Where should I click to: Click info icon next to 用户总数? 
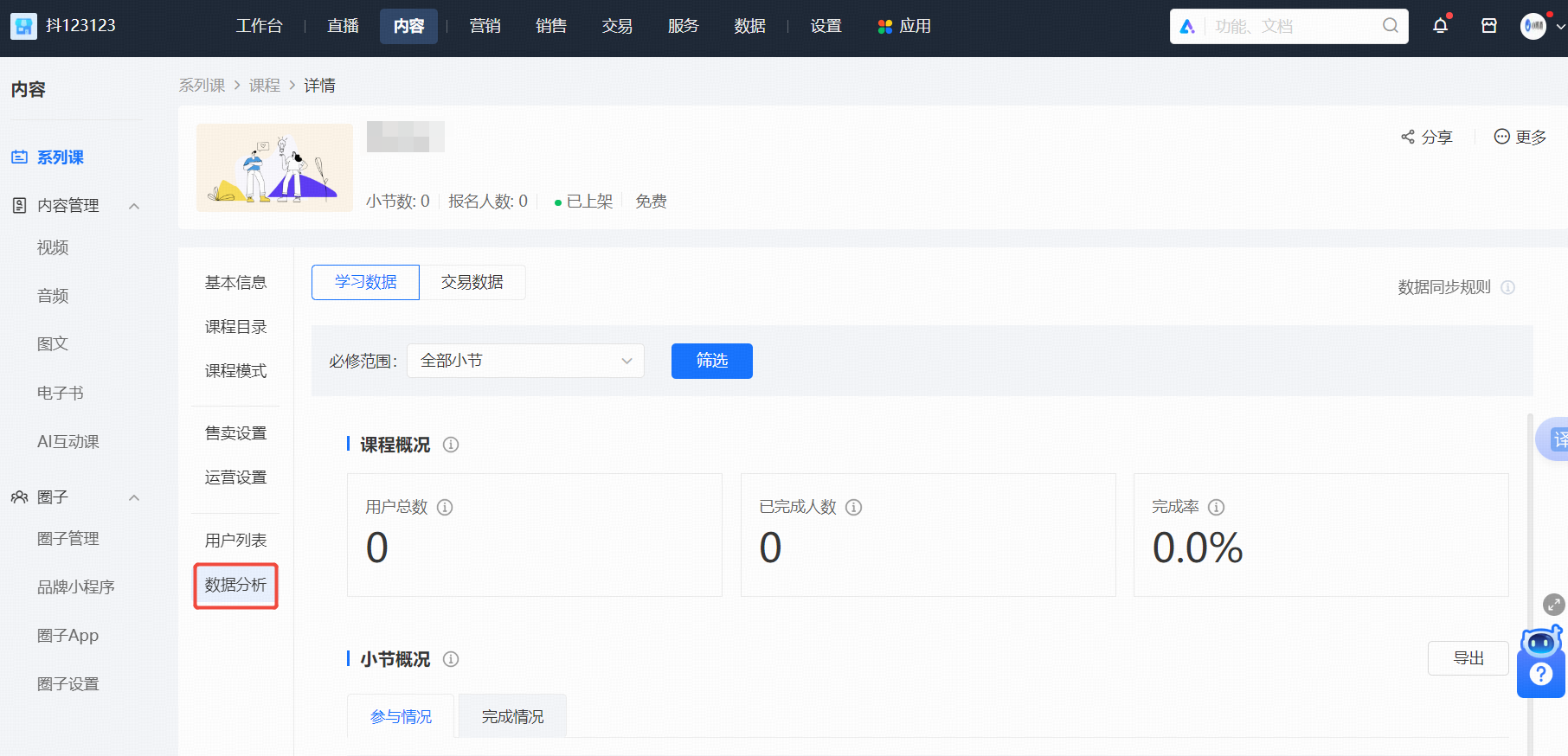(445, 507)
